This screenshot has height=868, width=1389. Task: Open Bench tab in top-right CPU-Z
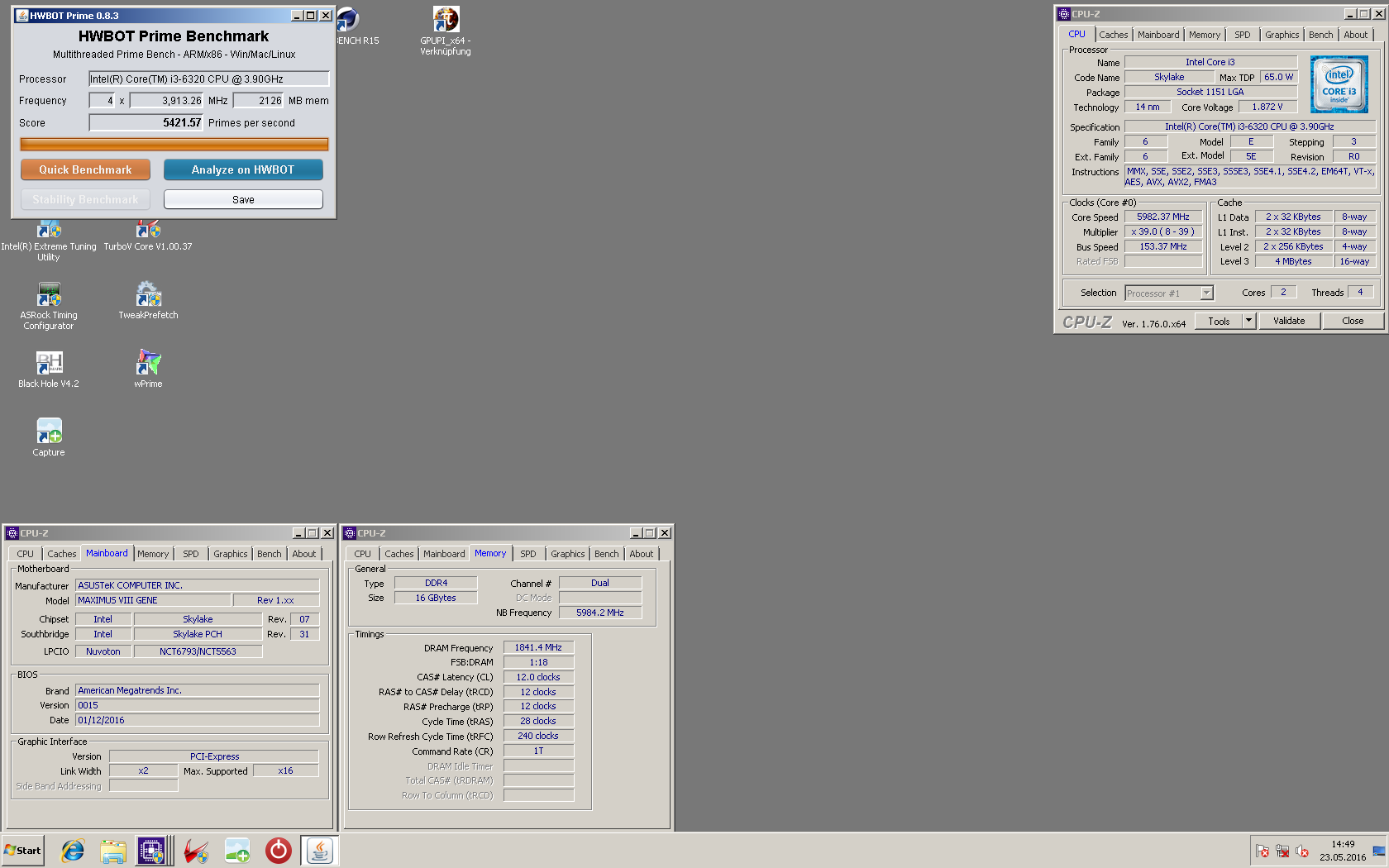1320,35
